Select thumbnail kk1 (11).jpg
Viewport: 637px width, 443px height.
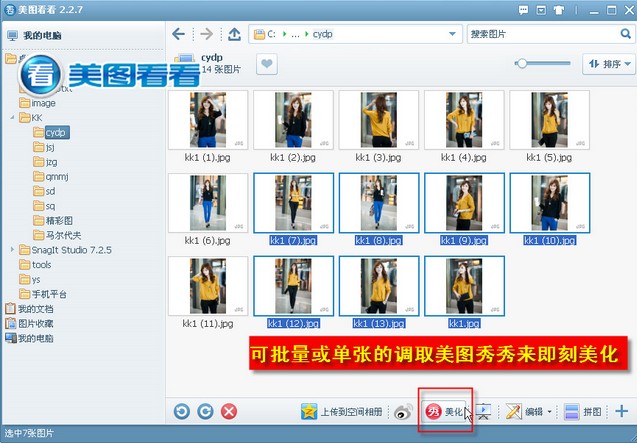point(208,286)
